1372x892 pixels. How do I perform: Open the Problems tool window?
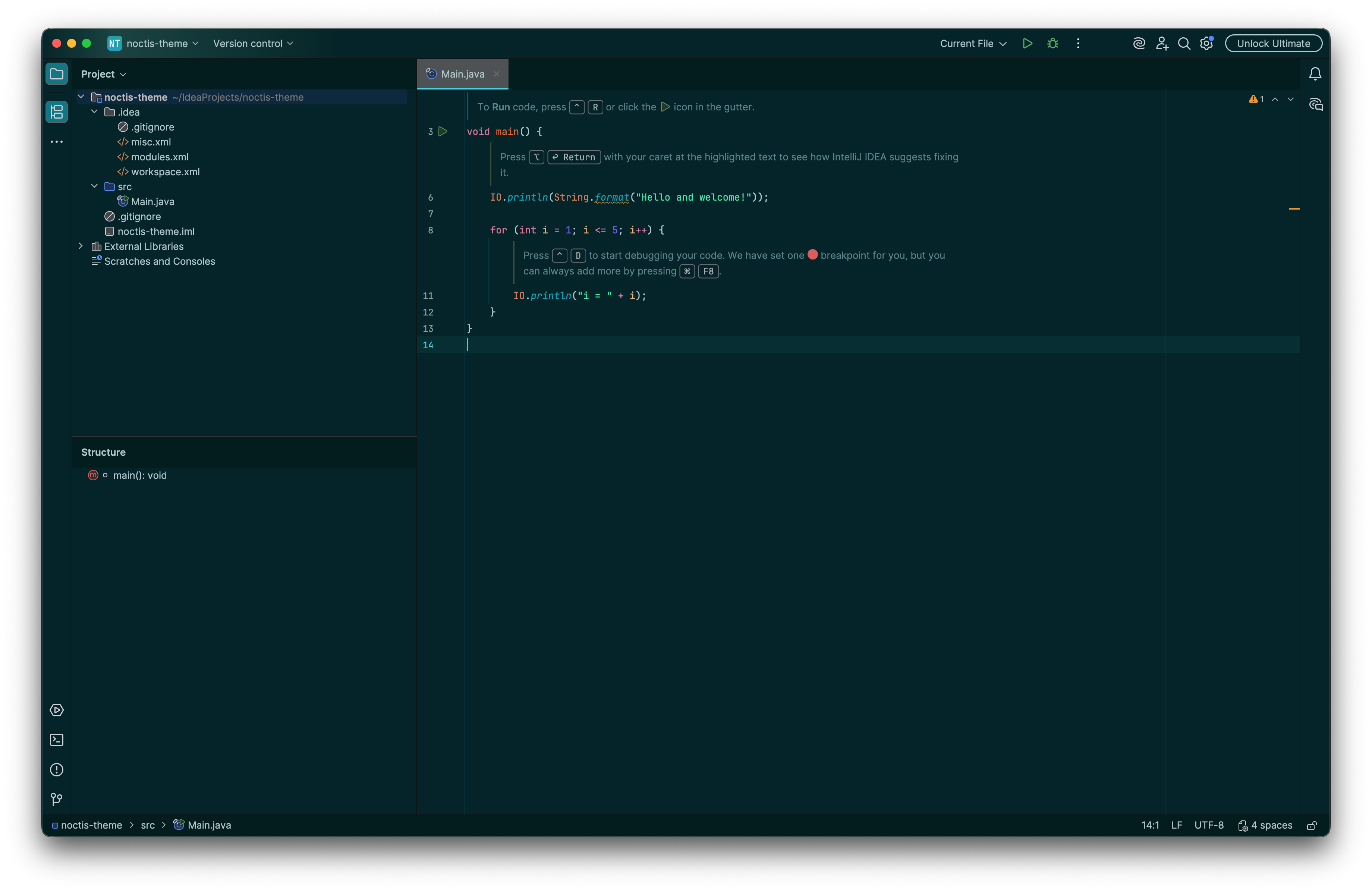(57, 770)
